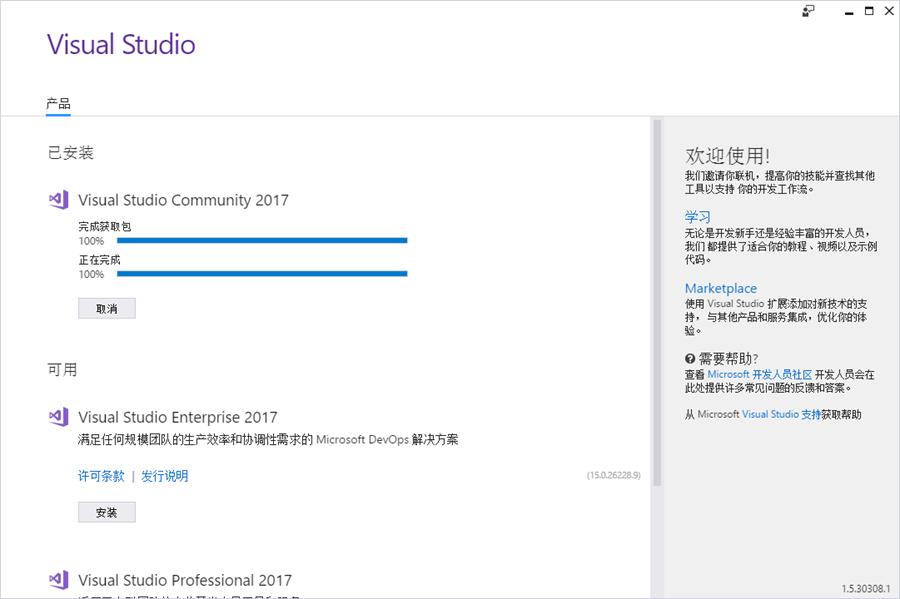The image size is (900, 599).
Task: Click the 可用 section heading
Action: pos(62,369)
